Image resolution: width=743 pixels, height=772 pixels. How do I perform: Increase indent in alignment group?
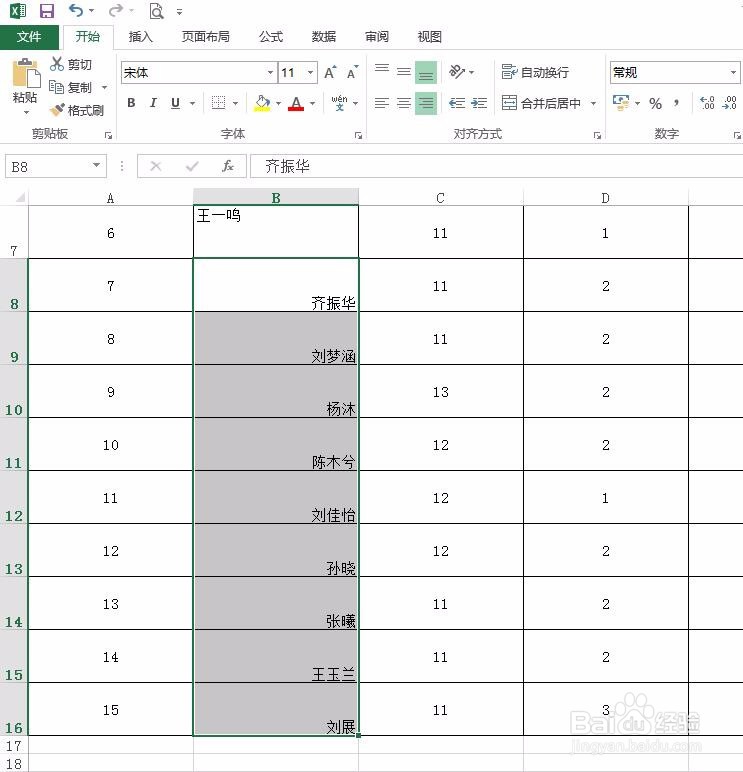(x=479, y=103)
